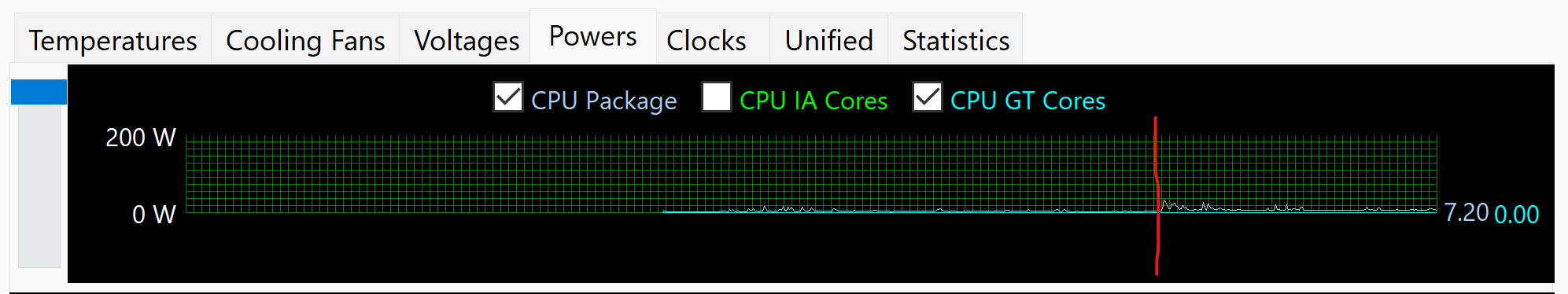Click the red vertical marker line
This screenshot has height=294, width=1568.
pos(1157,196)
